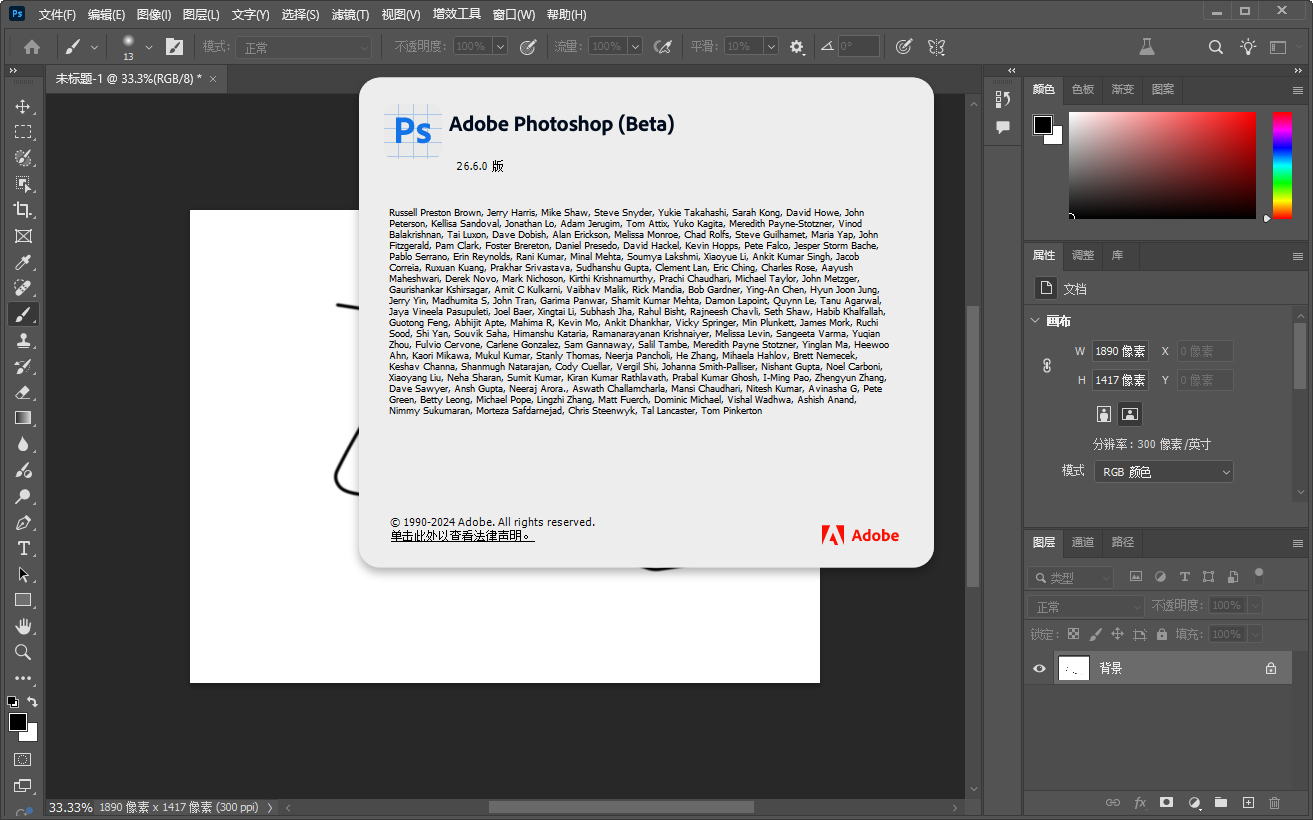Open the History panel icon
The width and height of the screenshot is (1313, 820).
(x=1003, y=98)
